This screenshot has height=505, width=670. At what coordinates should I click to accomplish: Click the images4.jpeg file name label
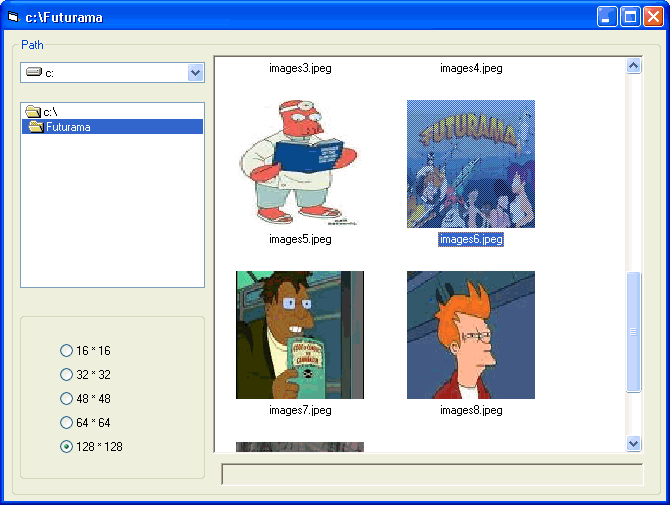[471, 68]
